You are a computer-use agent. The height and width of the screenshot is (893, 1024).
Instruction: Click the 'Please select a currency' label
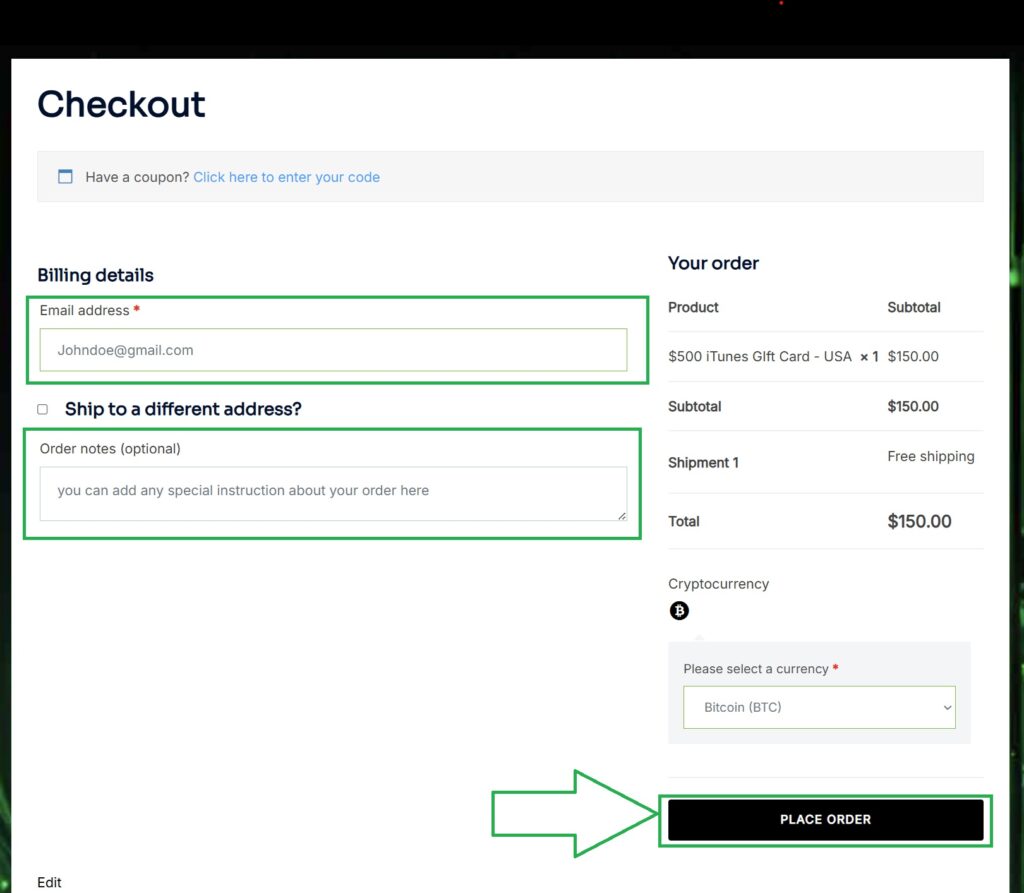[756, 669]
